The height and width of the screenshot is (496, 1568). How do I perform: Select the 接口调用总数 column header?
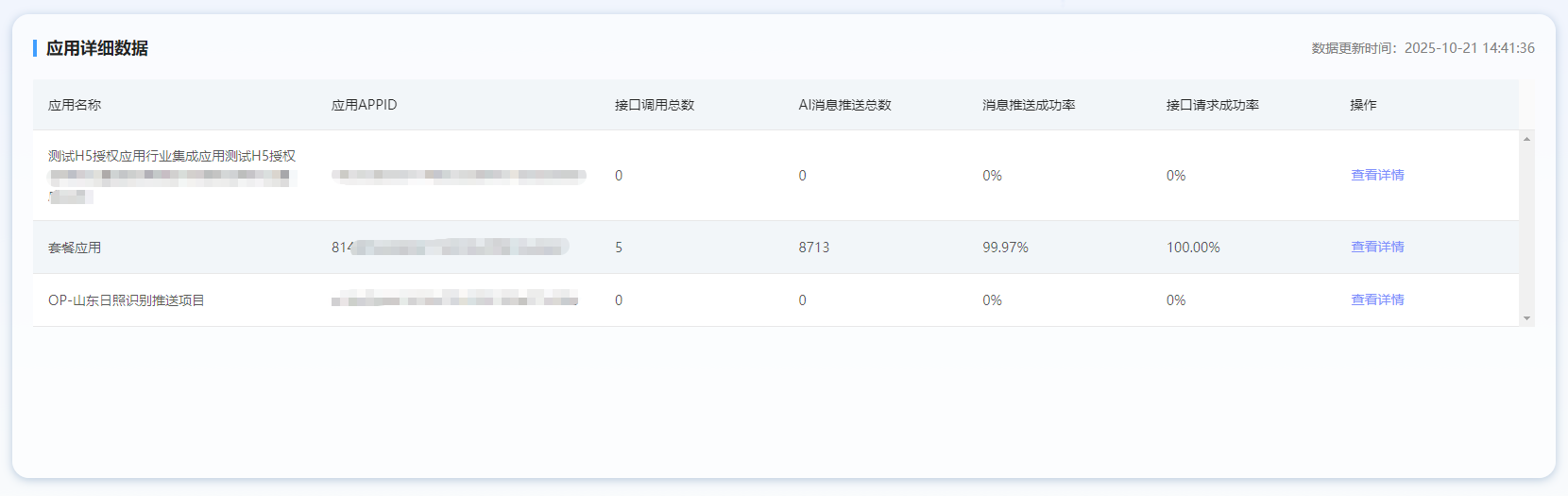click(x=654, y=105)
